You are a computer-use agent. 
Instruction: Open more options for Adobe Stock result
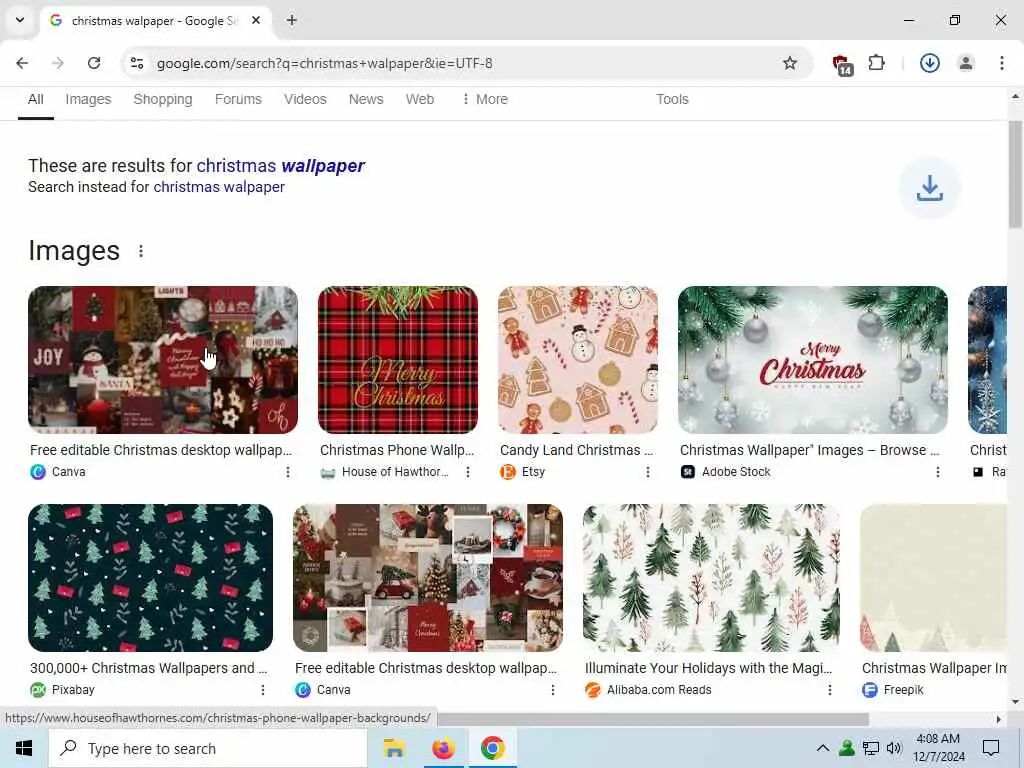[x=938, y=472]
